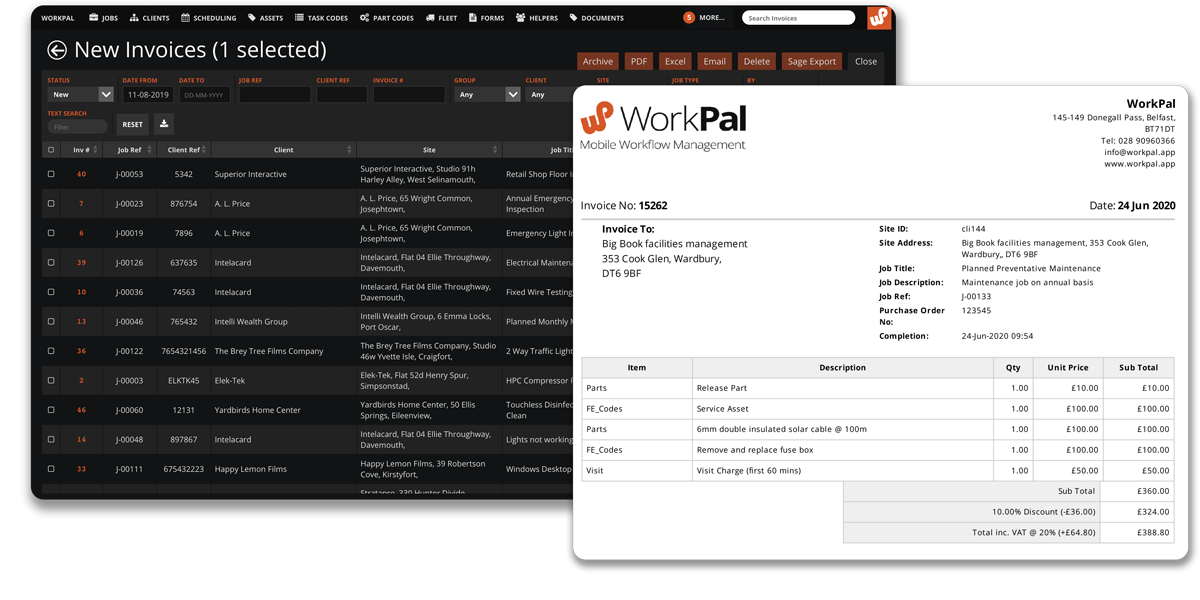1200x600 pixels.
Task: Select the Happy Lemon Films row checkbox
Action: coord(51,469)
